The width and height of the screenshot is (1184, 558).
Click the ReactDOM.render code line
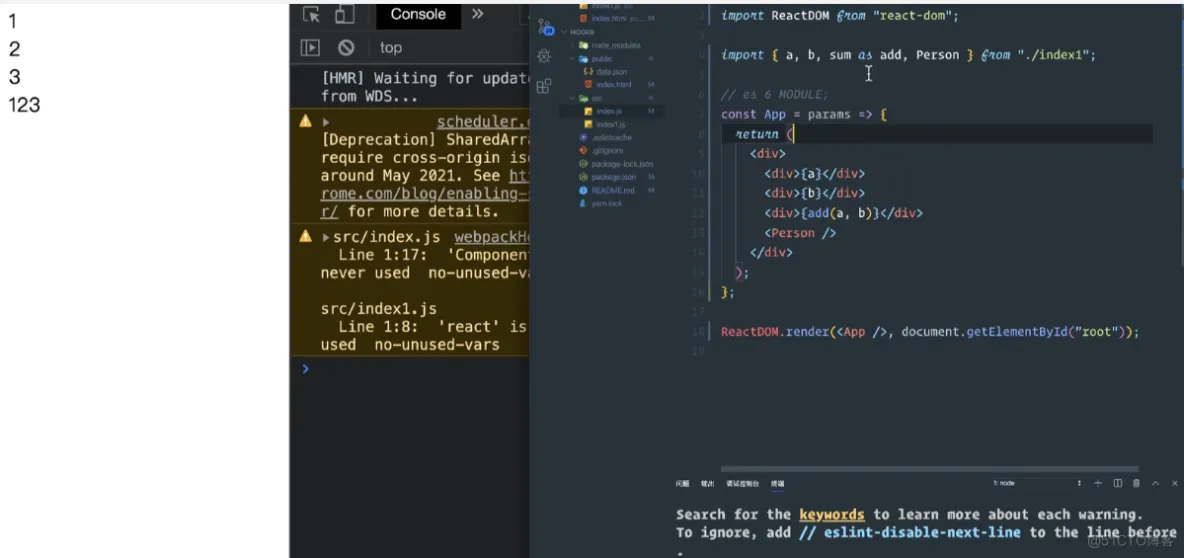coord(930,332)
